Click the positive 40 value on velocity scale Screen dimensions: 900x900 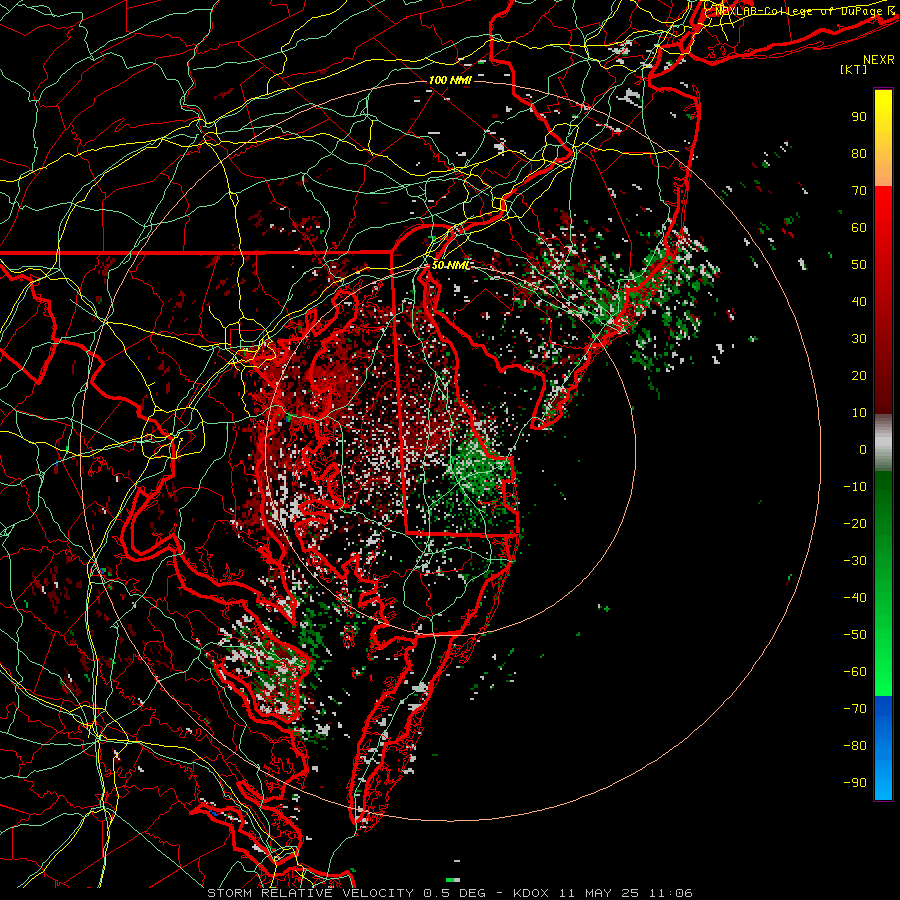(x=859, y=302)
